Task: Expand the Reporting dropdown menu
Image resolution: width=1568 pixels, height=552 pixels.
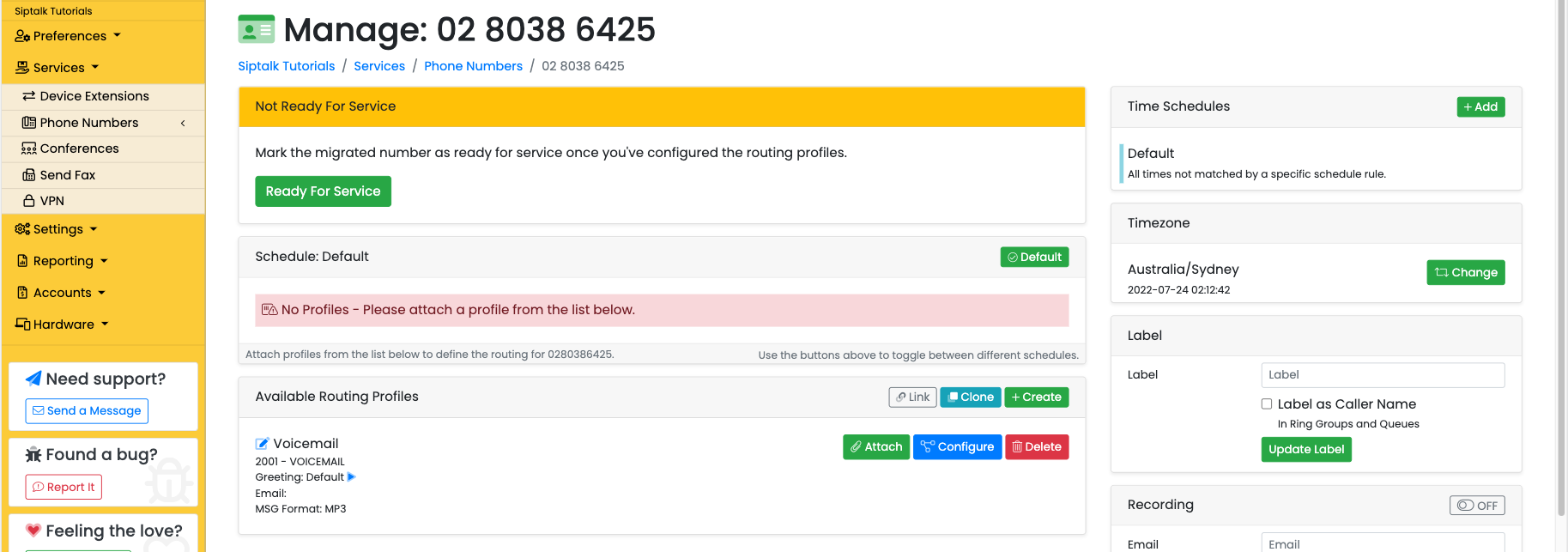Action: point(104,261)
